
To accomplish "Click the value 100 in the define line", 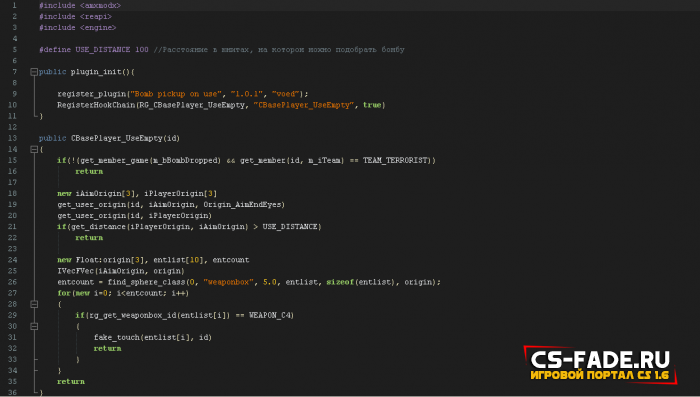I will click(142, 50).
